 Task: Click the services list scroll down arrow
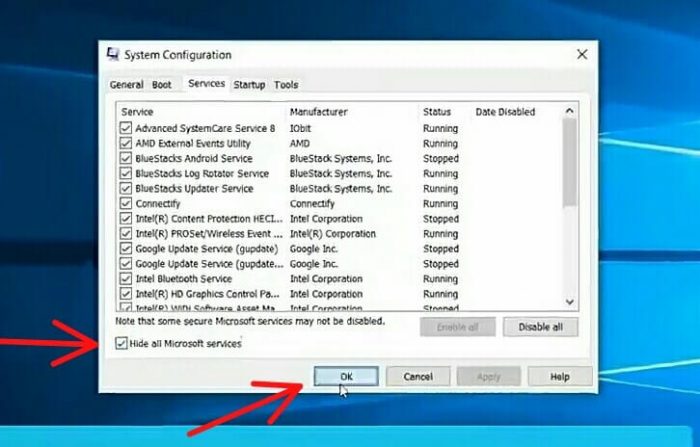tap(570, 302)
